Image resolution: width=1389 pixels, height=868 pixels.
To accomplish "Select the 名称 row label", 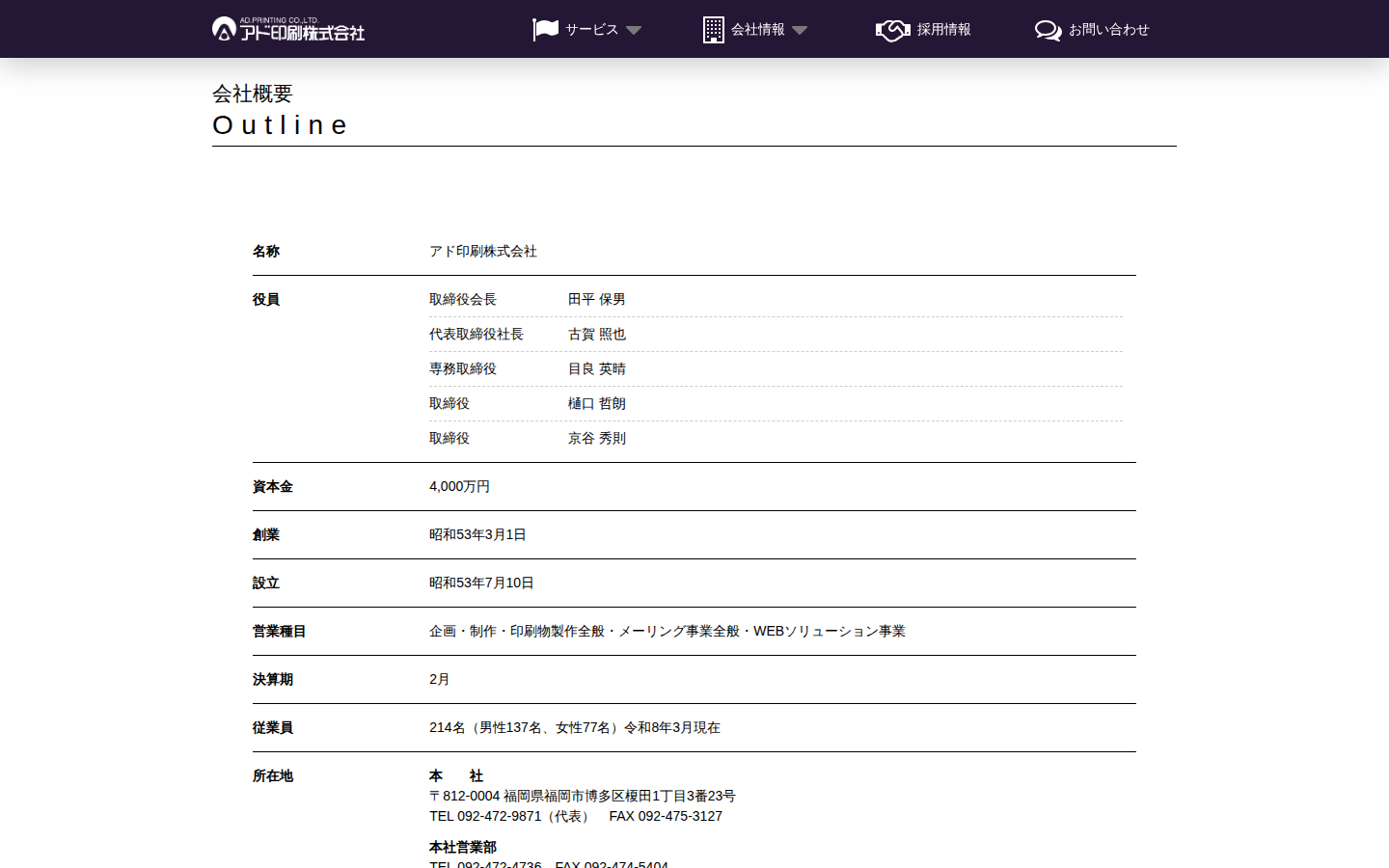I will [x=266, y=252].
